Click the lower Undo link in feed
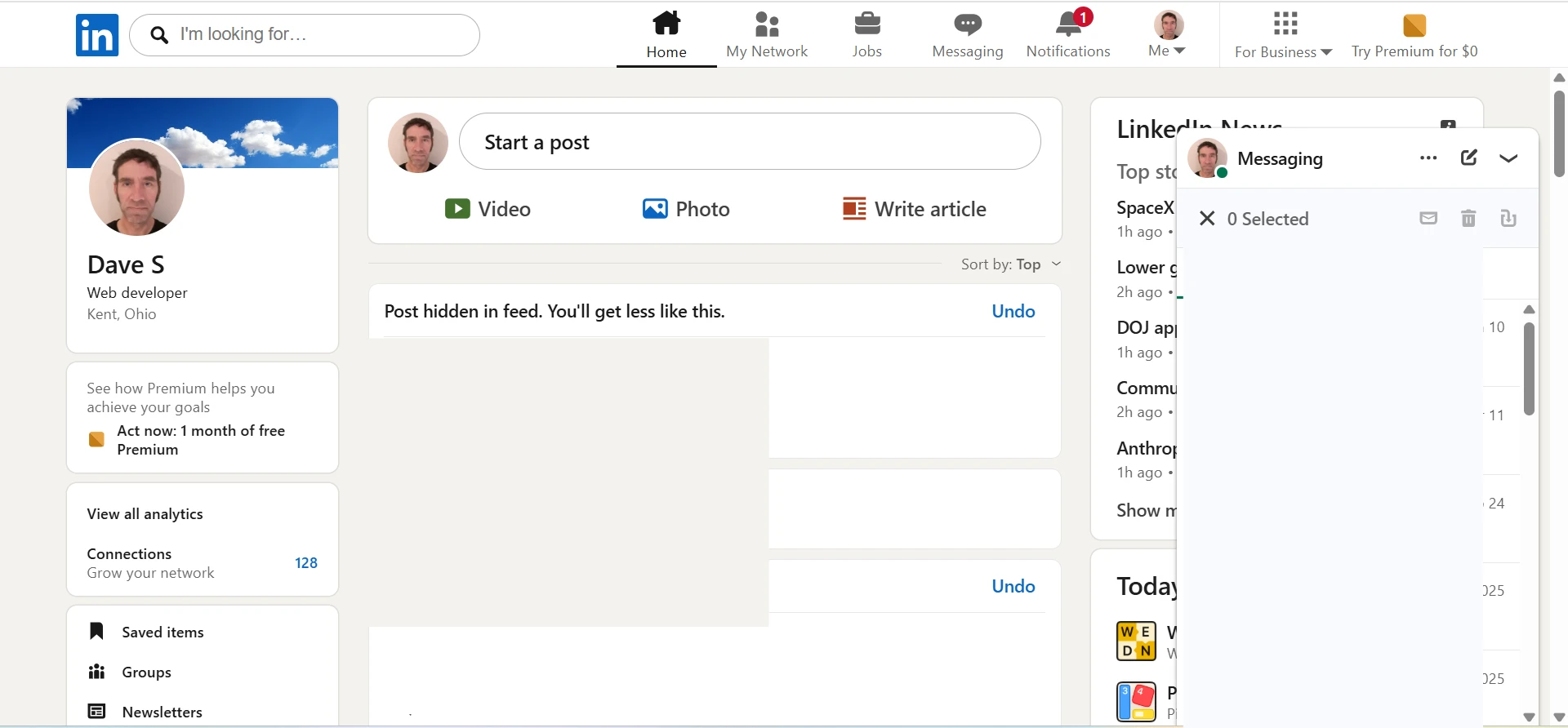 pos(1013,586)
